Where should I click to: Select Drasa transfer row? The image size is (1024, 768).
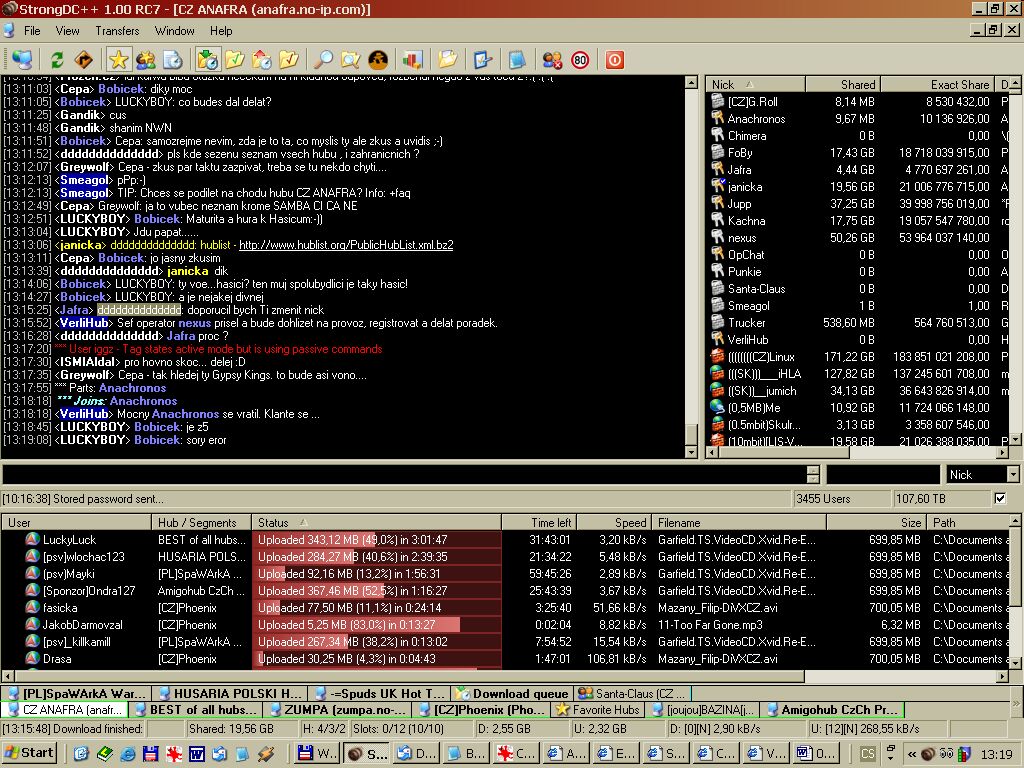(x=506, y=659)
